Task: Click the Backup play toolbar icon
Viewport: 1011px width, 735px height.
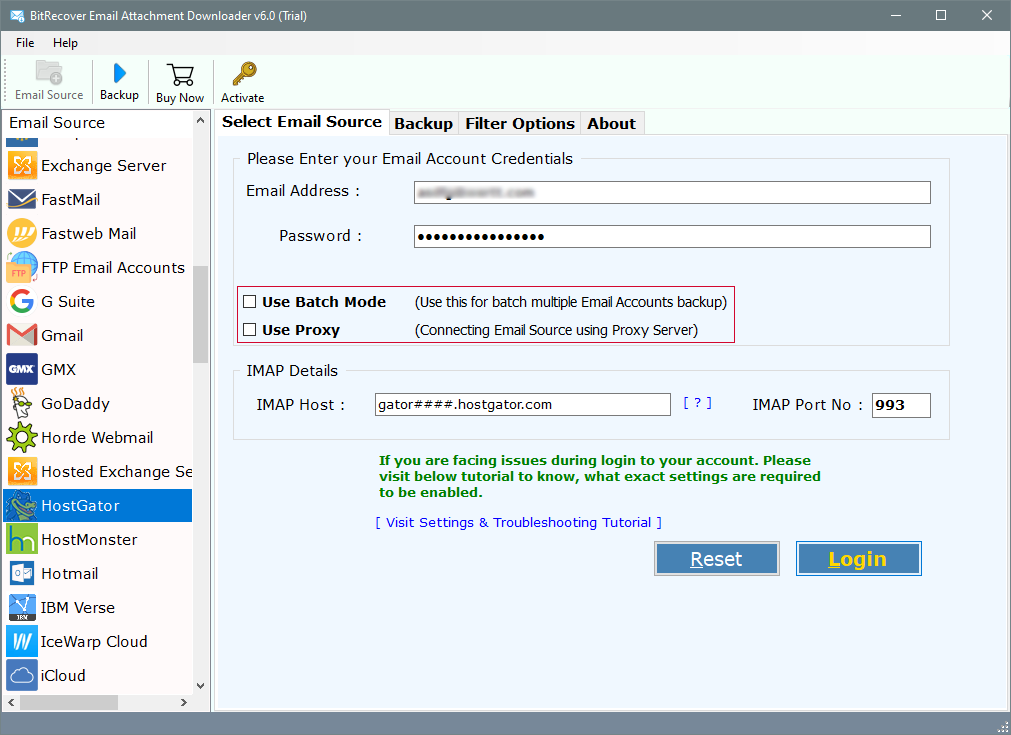Action: pos(119,74)
